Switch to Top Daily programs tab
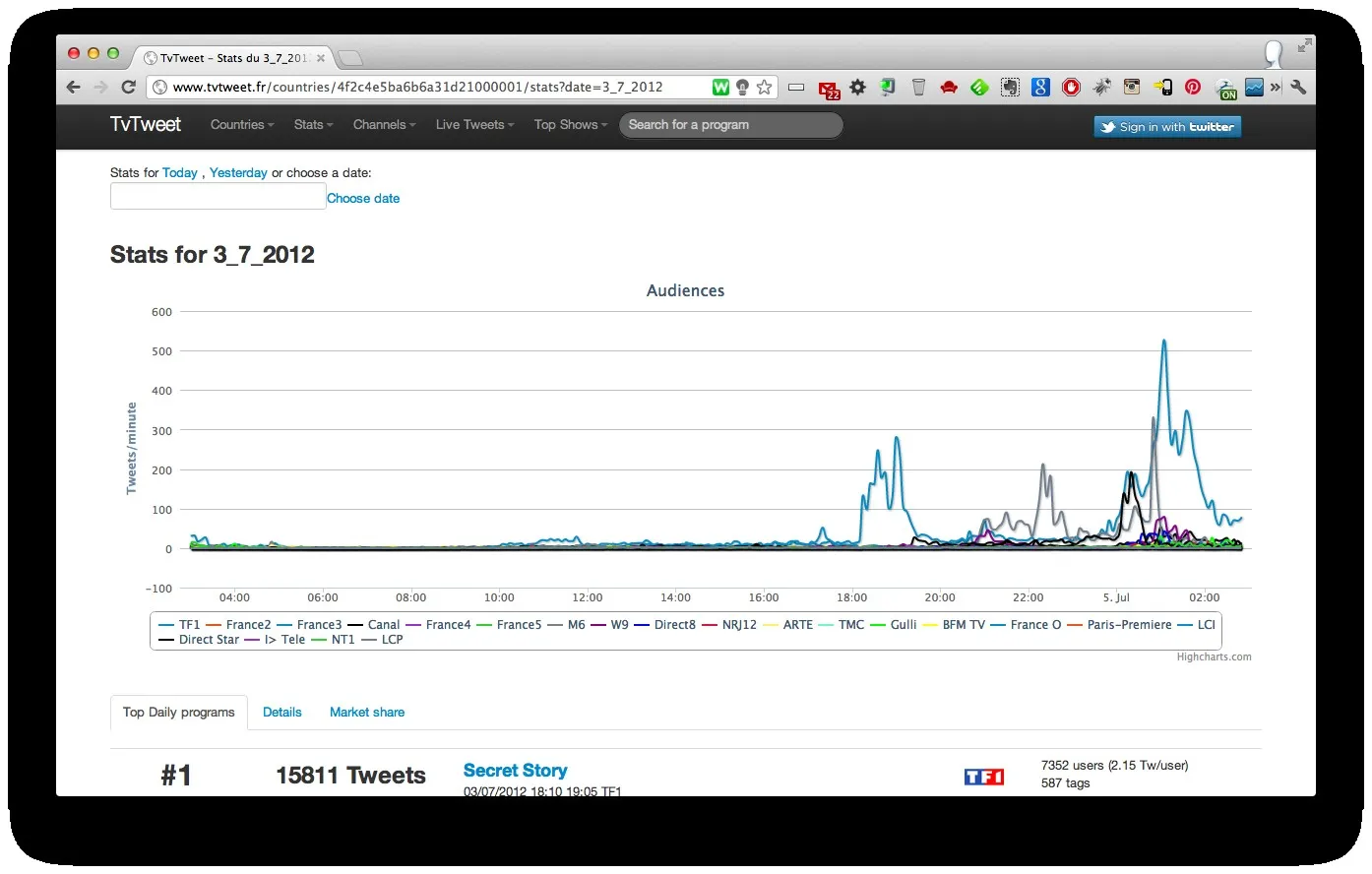 click(x=179, y=712)
